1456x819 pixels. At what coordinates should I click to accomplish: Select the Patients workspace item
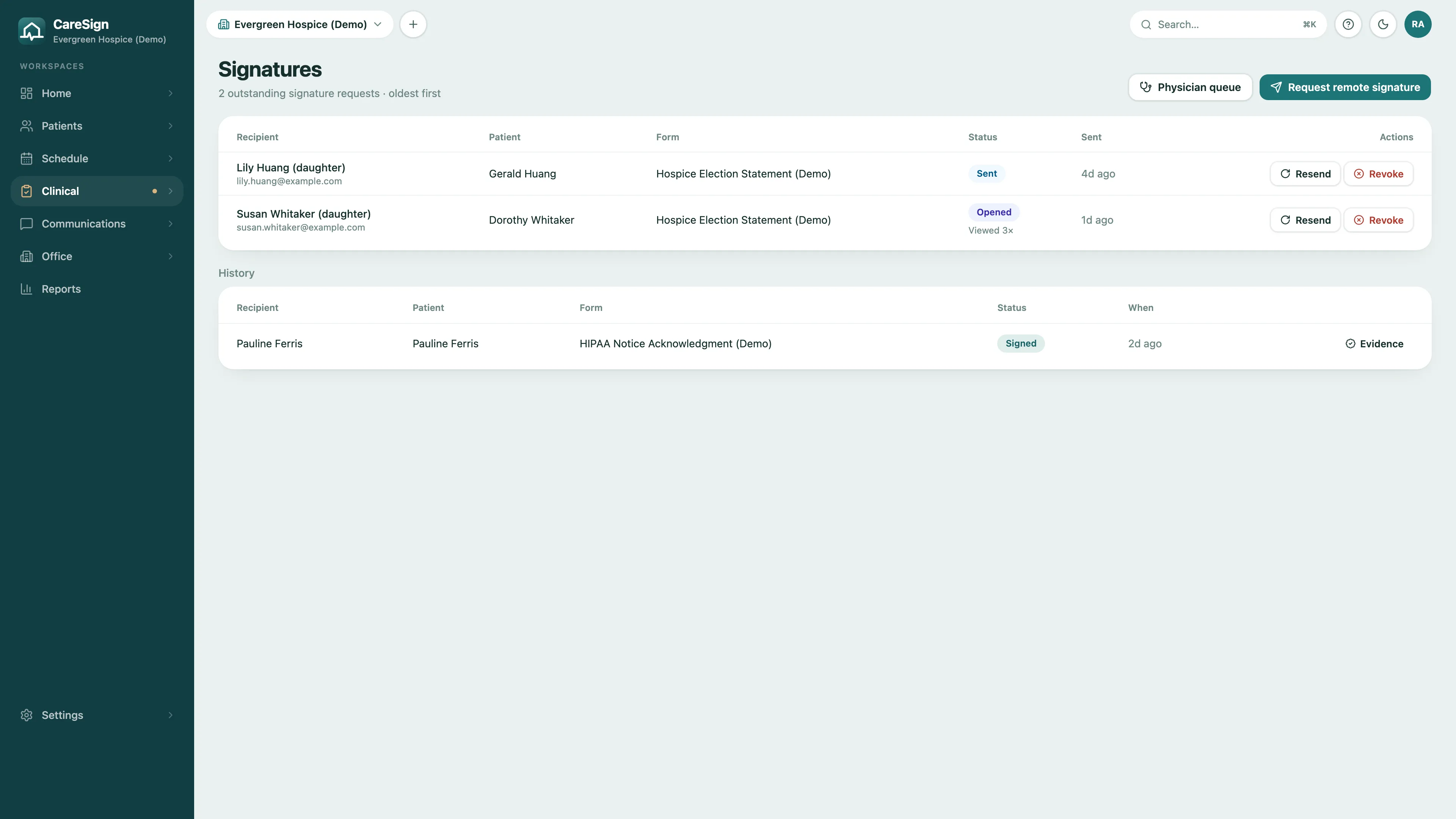pyautogui.click(x=97, y=126)
